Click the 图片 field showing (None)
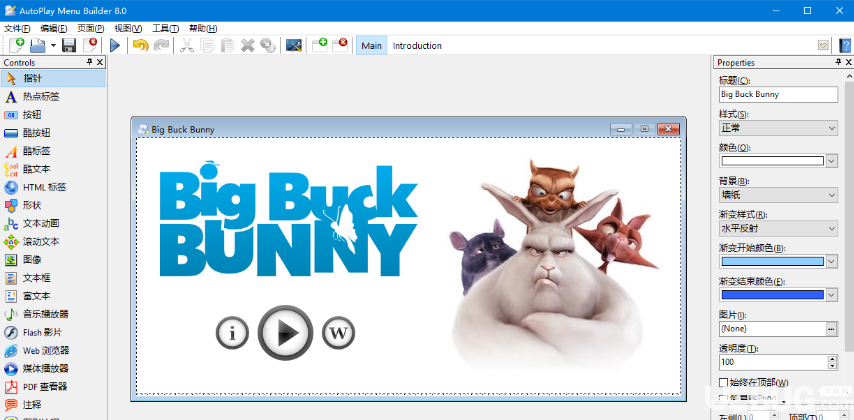854x420 pixels. [x=772, y=328]
